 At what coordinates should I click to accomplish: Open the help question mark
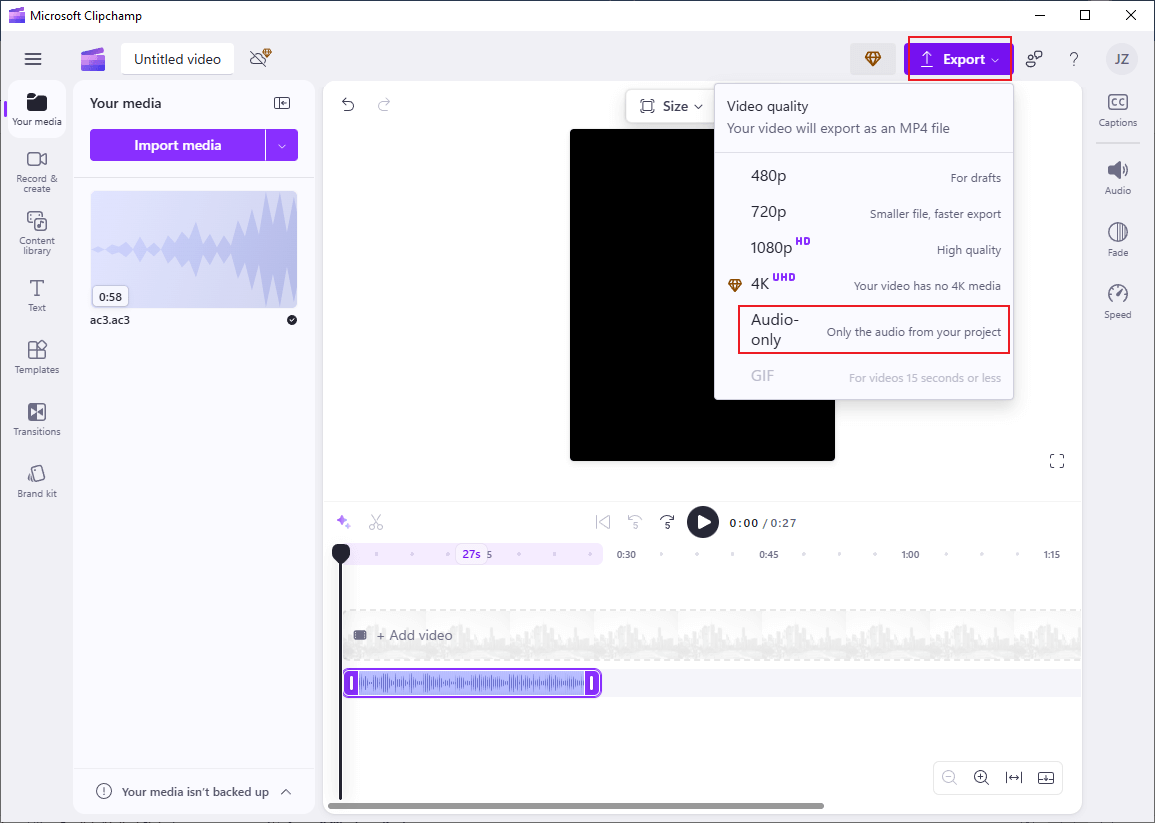(1074, 59)
